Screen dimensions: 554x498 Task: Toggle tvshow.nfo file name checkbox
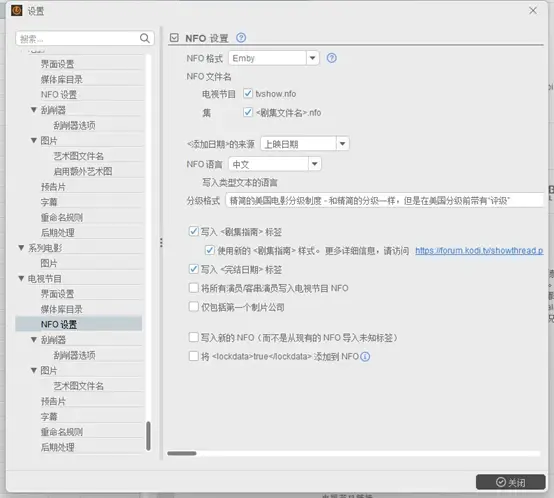pyautogui.click(x=248, y=93)
